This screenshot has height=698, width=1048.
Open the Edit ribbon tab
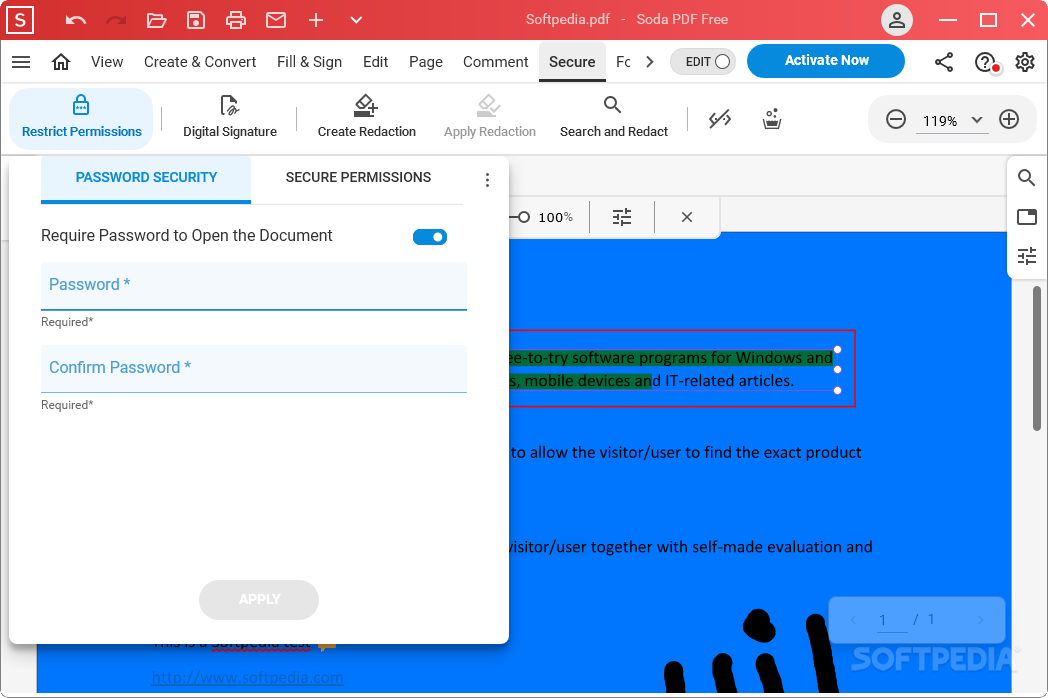[x=376, y=62]
